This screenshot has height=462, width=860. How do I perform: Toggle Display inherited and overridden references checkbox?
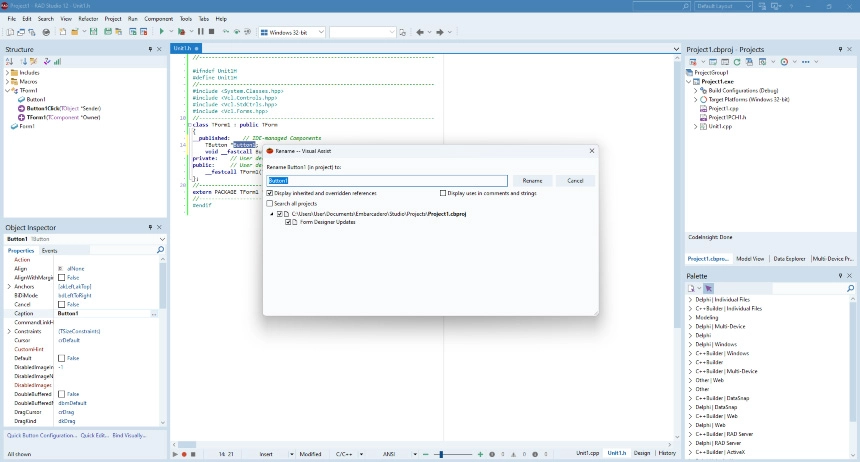pyautogui.click(x=271, y=193)
